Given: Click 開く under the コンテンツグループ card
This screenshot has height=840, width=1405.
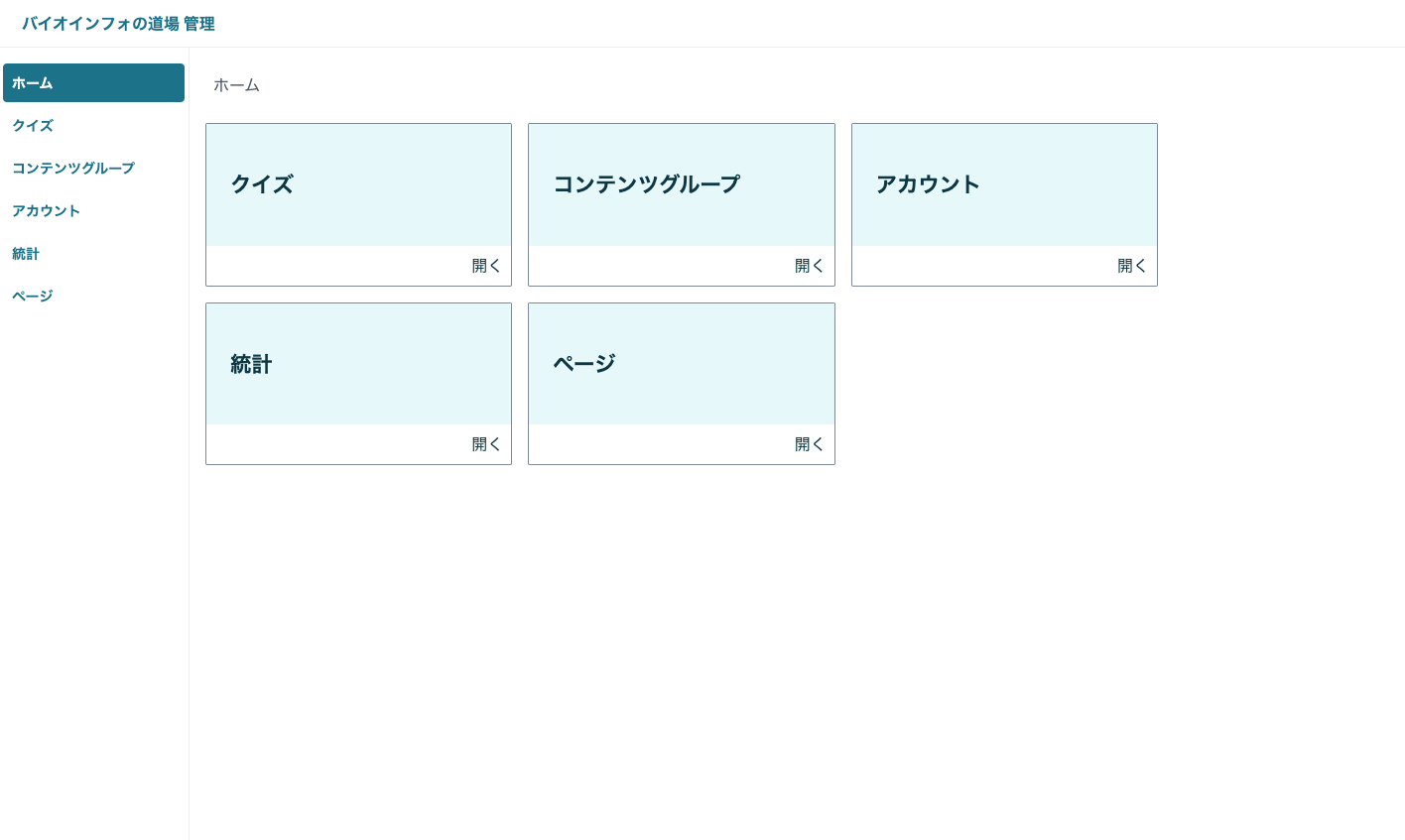Looking at the screenshot, I should pyautogui.click(x=809, y=266).
